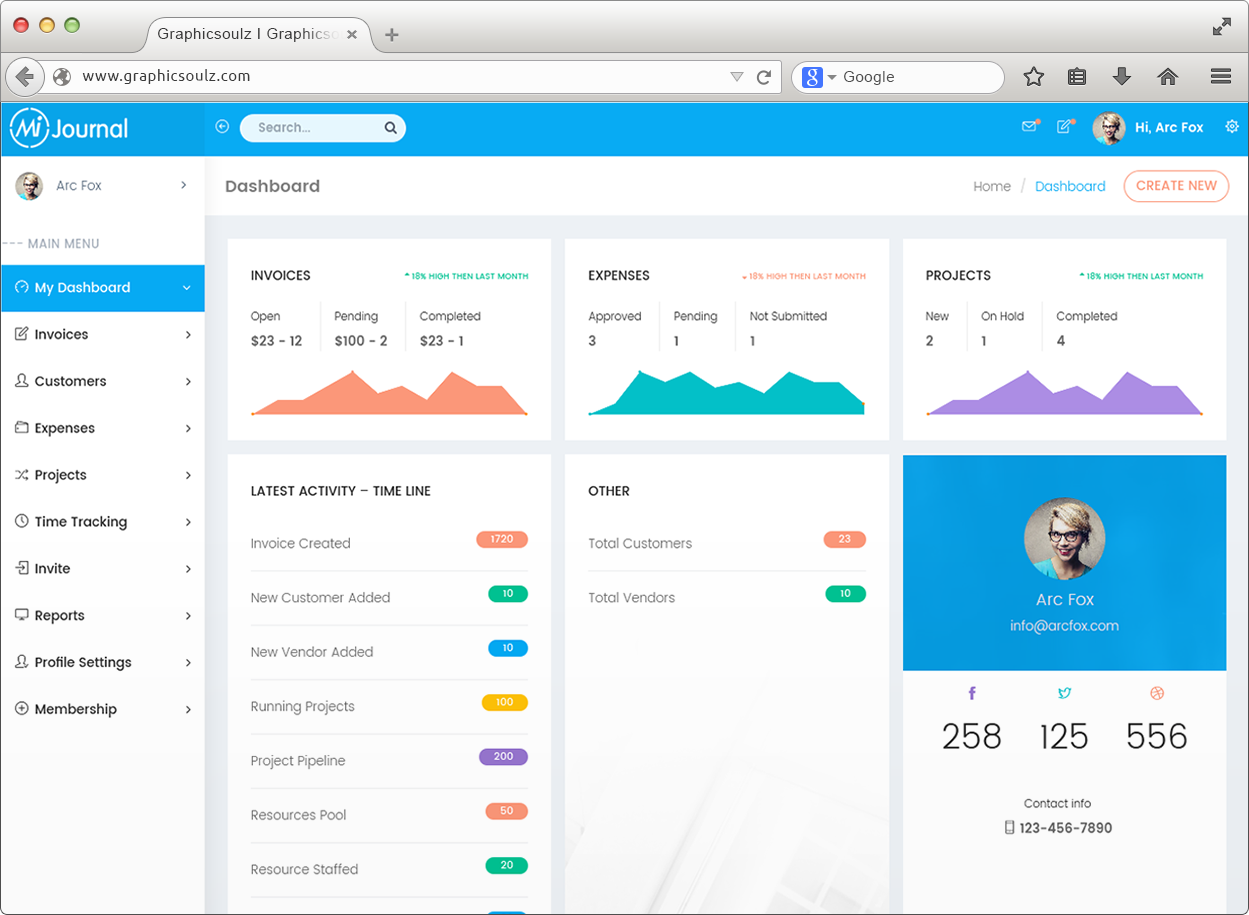Expand the Arc Fox user panel chevron
The image size is (1249, 915).
tap(184, 185)
